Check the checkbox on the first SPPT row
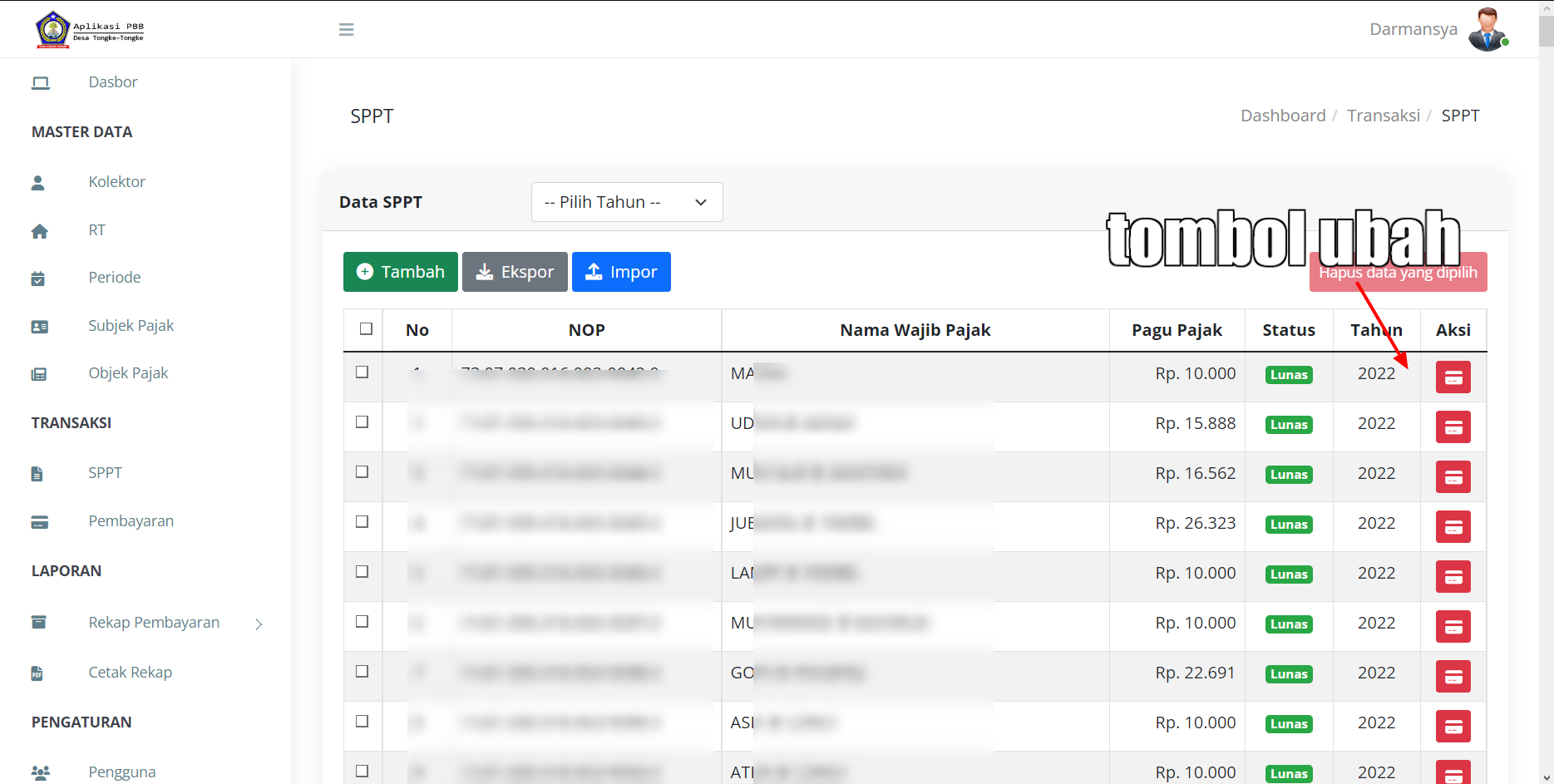This screenshot has height=784, width=1554. point(362,372)
